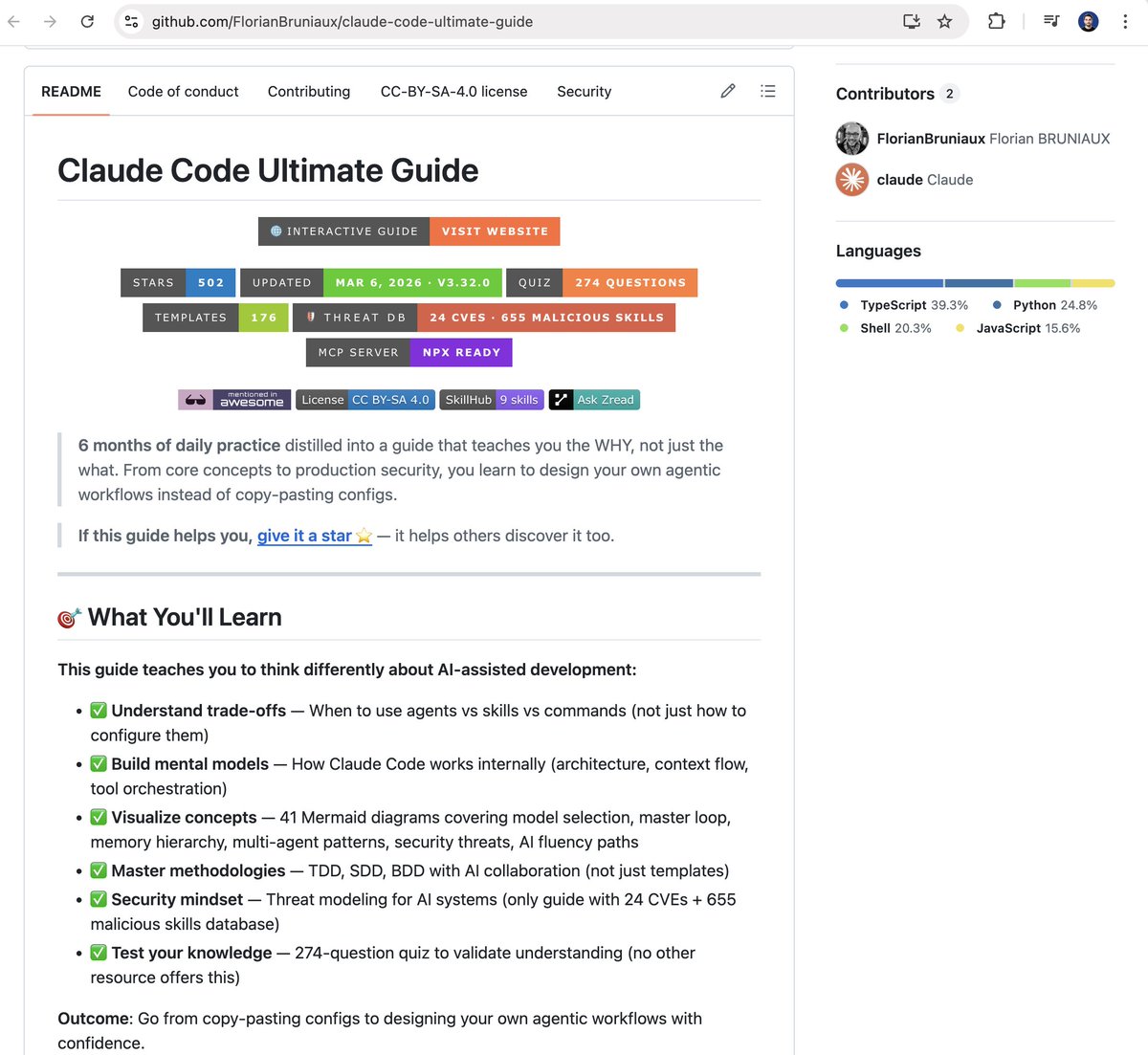Edit README with the pencil icon
Image resolution: width=1148 pixels, height=1055 pixels.
click(x=728, y=91)
